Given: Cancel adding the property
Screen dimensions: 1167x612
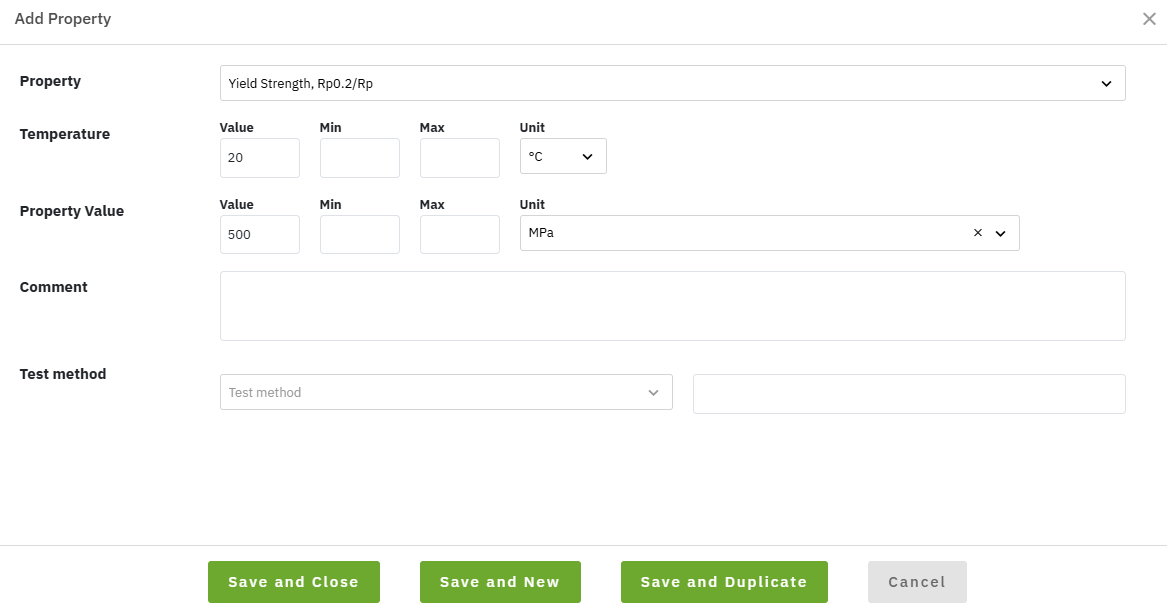Looking at the screenshot, I should coord(917,582).
